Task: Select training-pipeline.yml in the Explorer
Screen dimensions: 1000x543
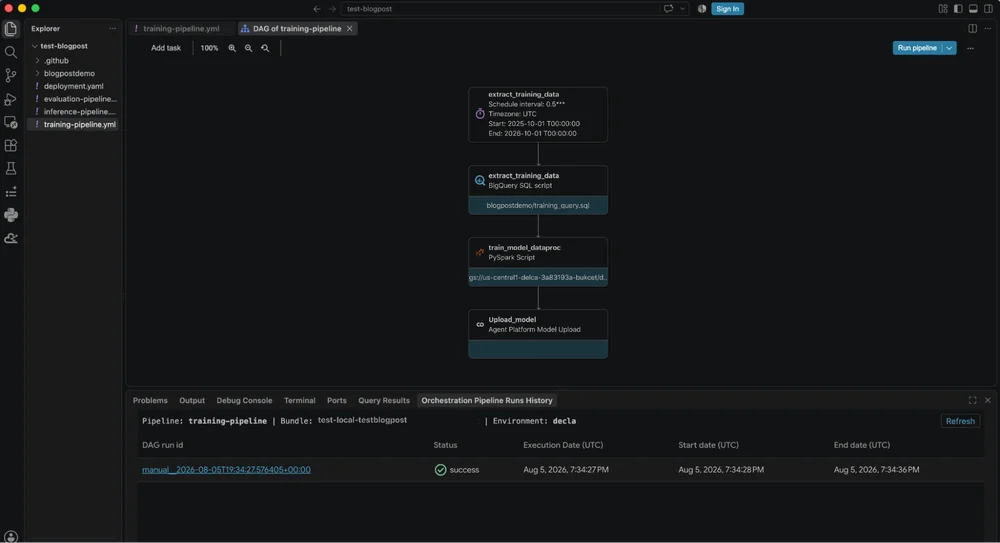Action: 73,124
